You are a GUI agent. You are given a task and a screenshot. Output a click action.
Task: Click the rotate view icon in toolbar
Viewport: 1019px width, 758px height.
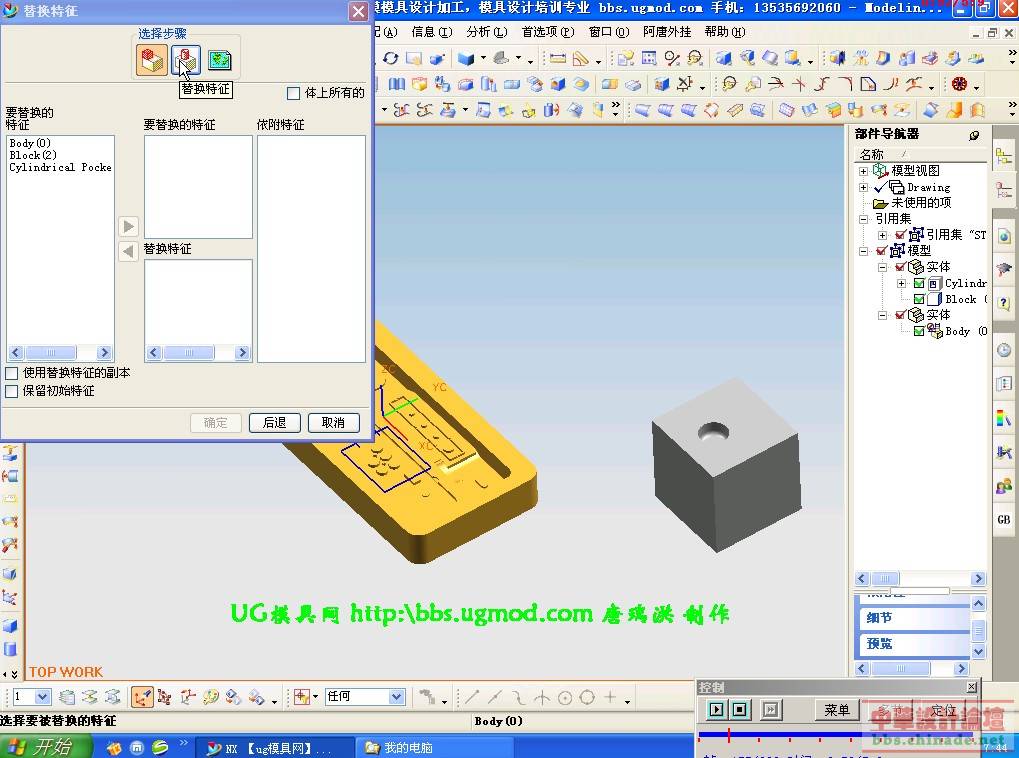(391, 59)
